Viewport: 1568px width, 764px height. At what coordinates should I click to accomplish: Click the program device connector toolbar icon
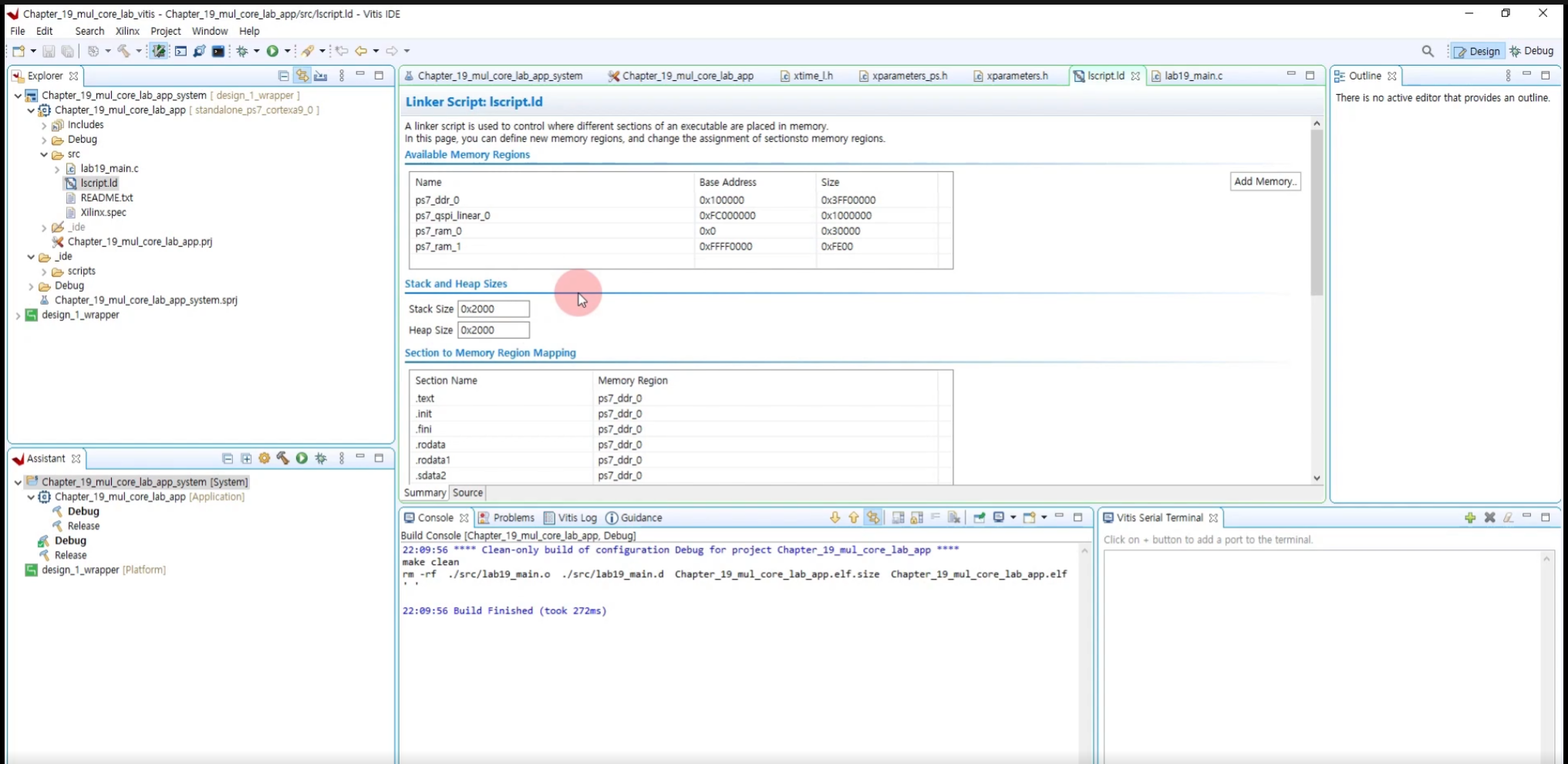pyautogui.click(x=200, y=51)
